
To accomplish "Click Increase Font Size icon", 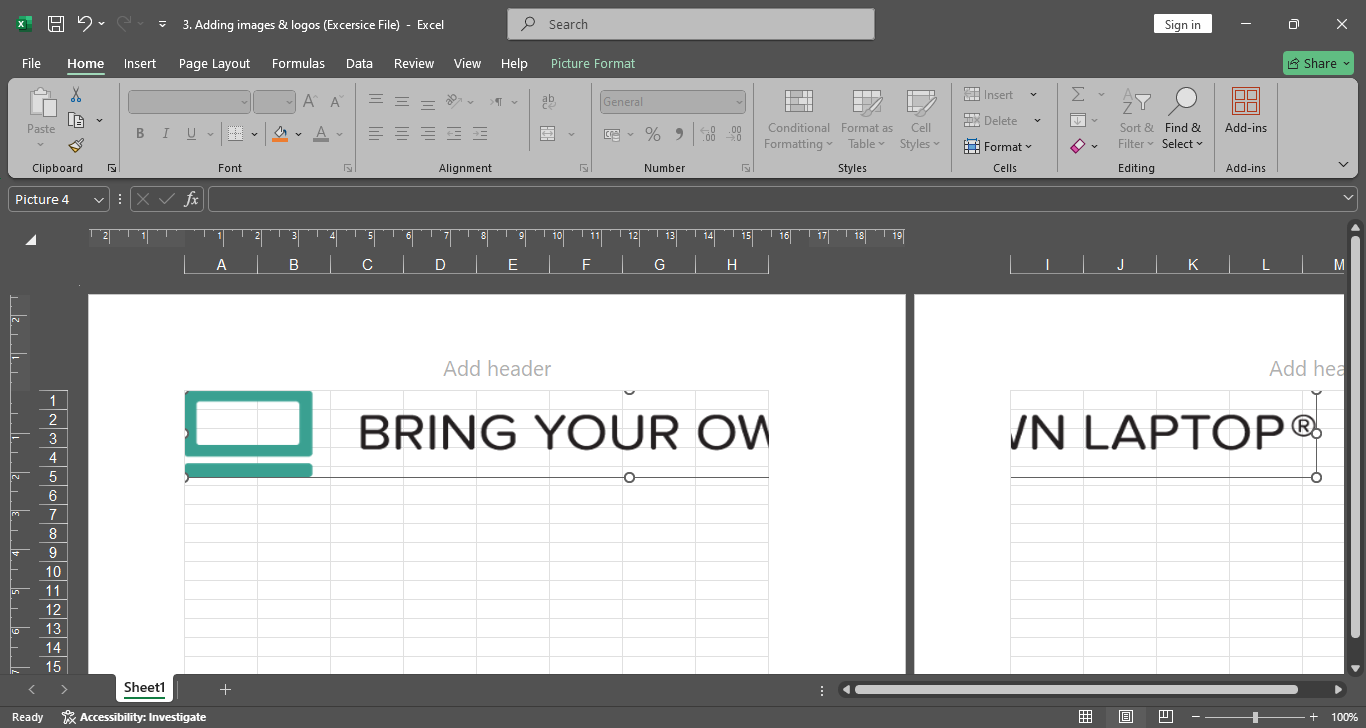I will coord(310,101).
